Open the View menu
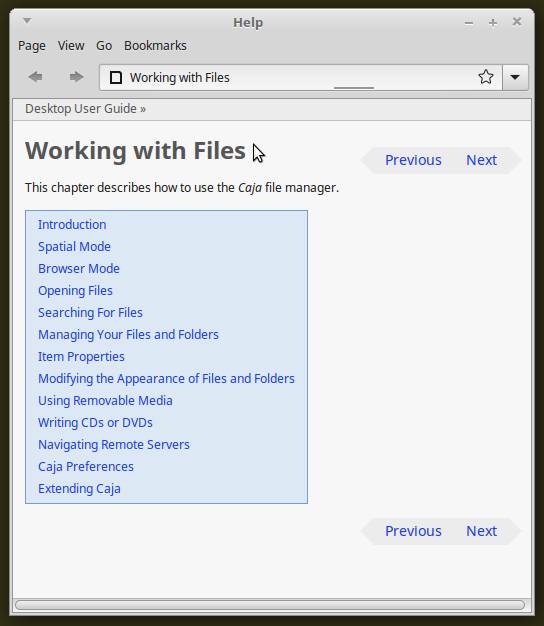The width and height of the screenshot is (544, 626). coord(71,46)
